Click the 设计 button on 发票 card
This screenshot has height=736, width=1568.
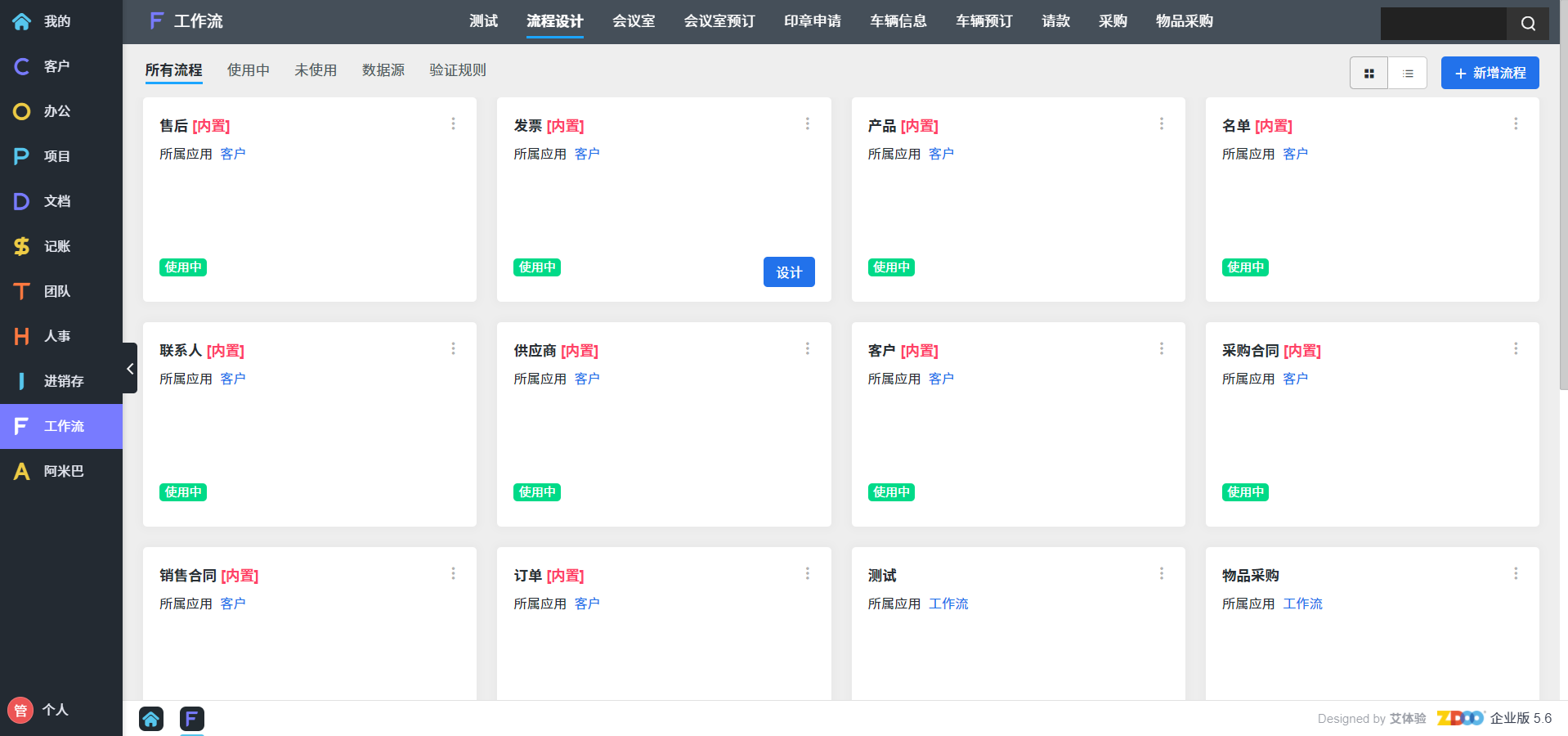pos(788,272)
